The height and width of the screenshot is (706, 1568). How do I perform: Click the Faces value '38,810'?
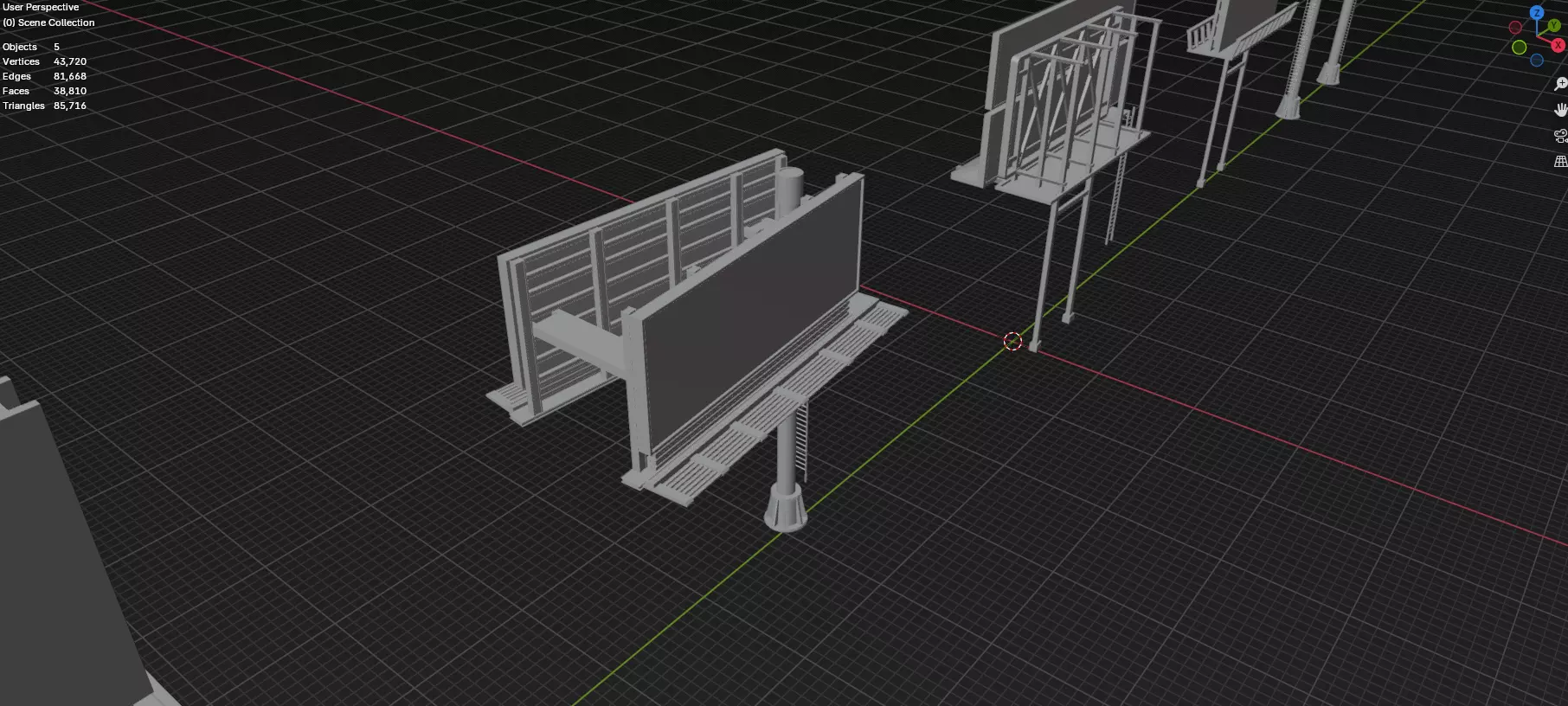[70, 91]
